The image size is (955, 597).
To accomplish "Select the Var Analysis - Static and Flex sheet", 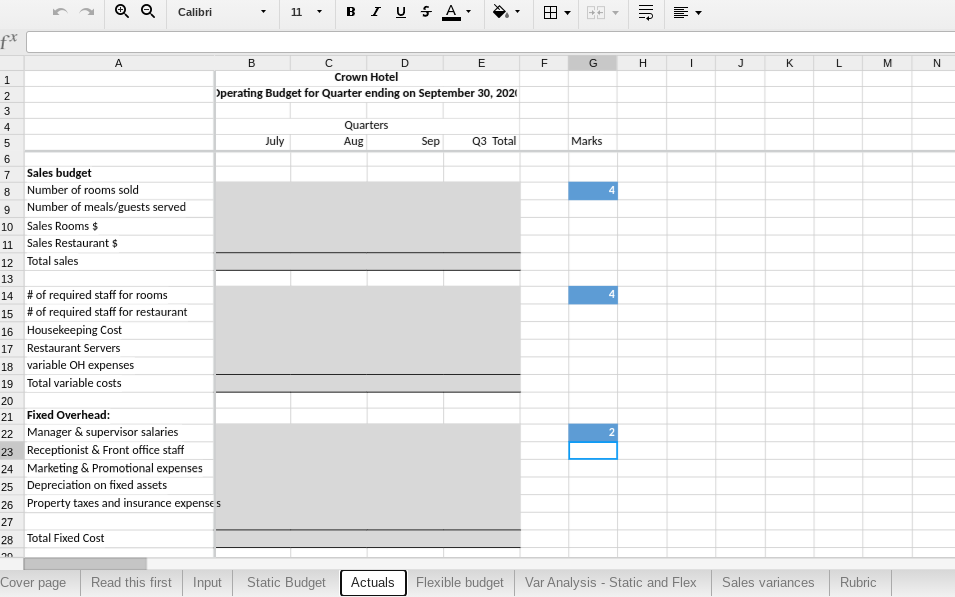I will tap(611, 583).
